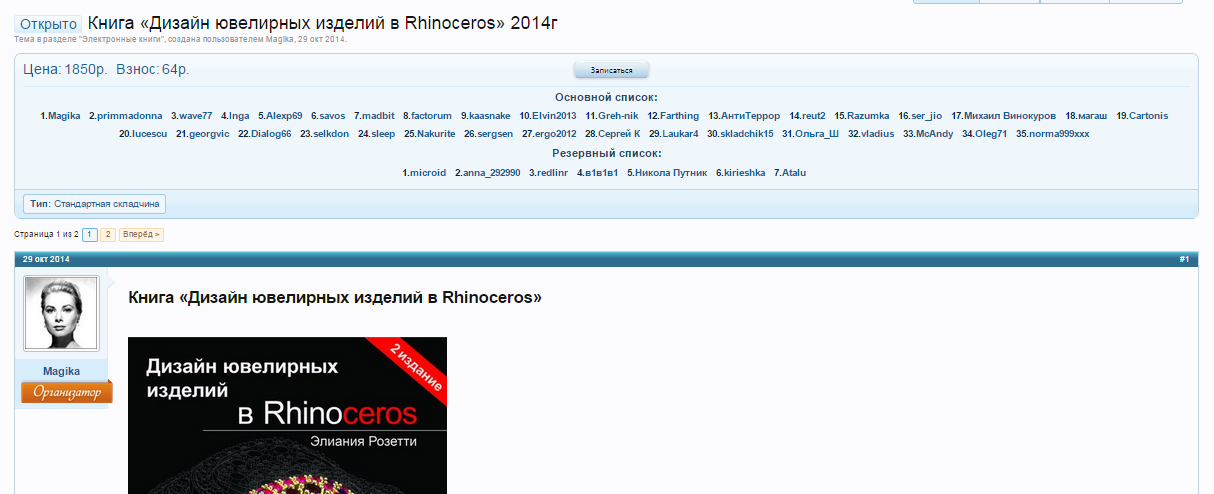Select redlinr in reserve list
This screenshot has height=494, width=1214.
coord(552,173)
